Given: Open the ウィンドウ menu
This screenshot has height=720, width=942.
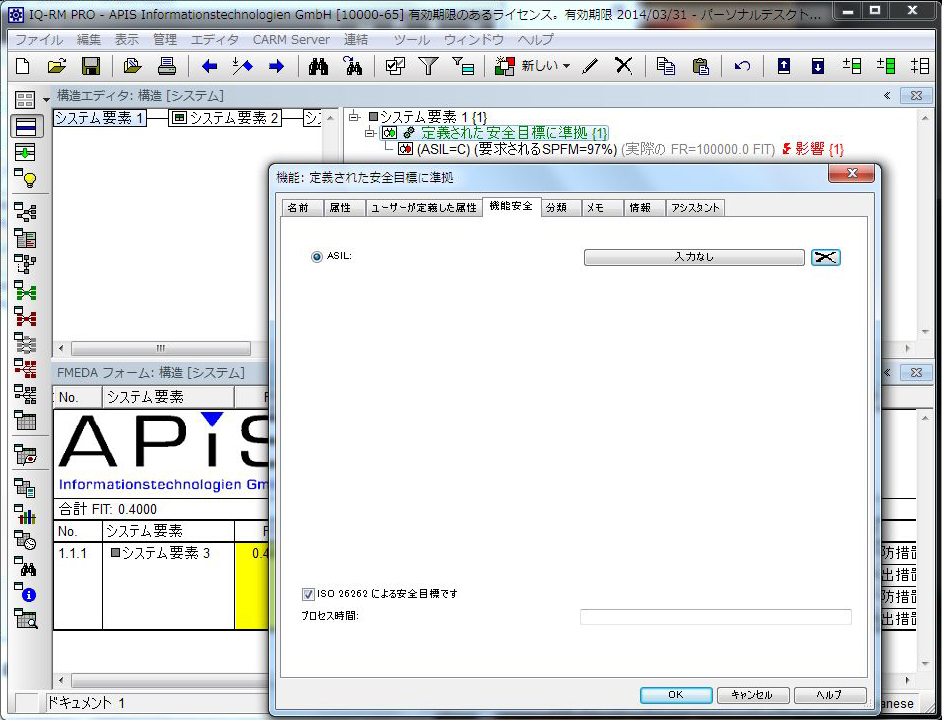Looking at the screenshot, I should 474,40.
